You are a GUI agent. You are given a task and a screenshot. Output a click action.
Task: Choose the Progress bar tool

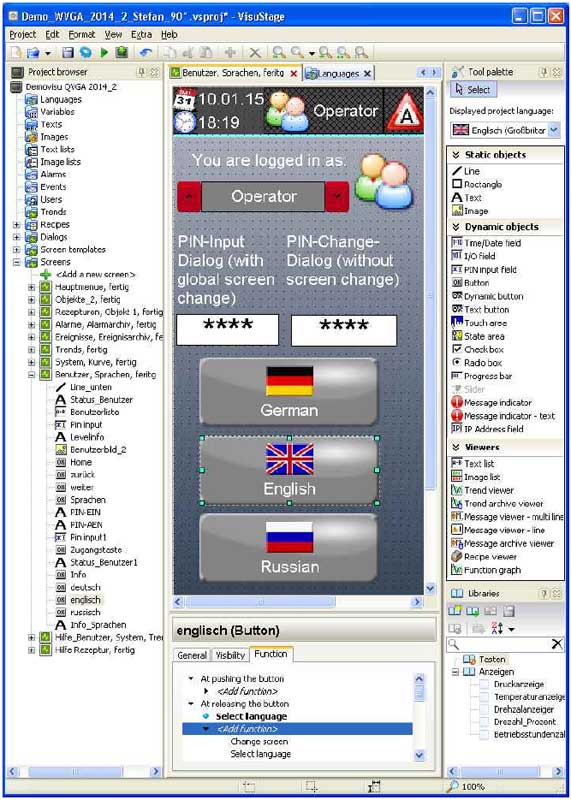(x=482, y=376)
